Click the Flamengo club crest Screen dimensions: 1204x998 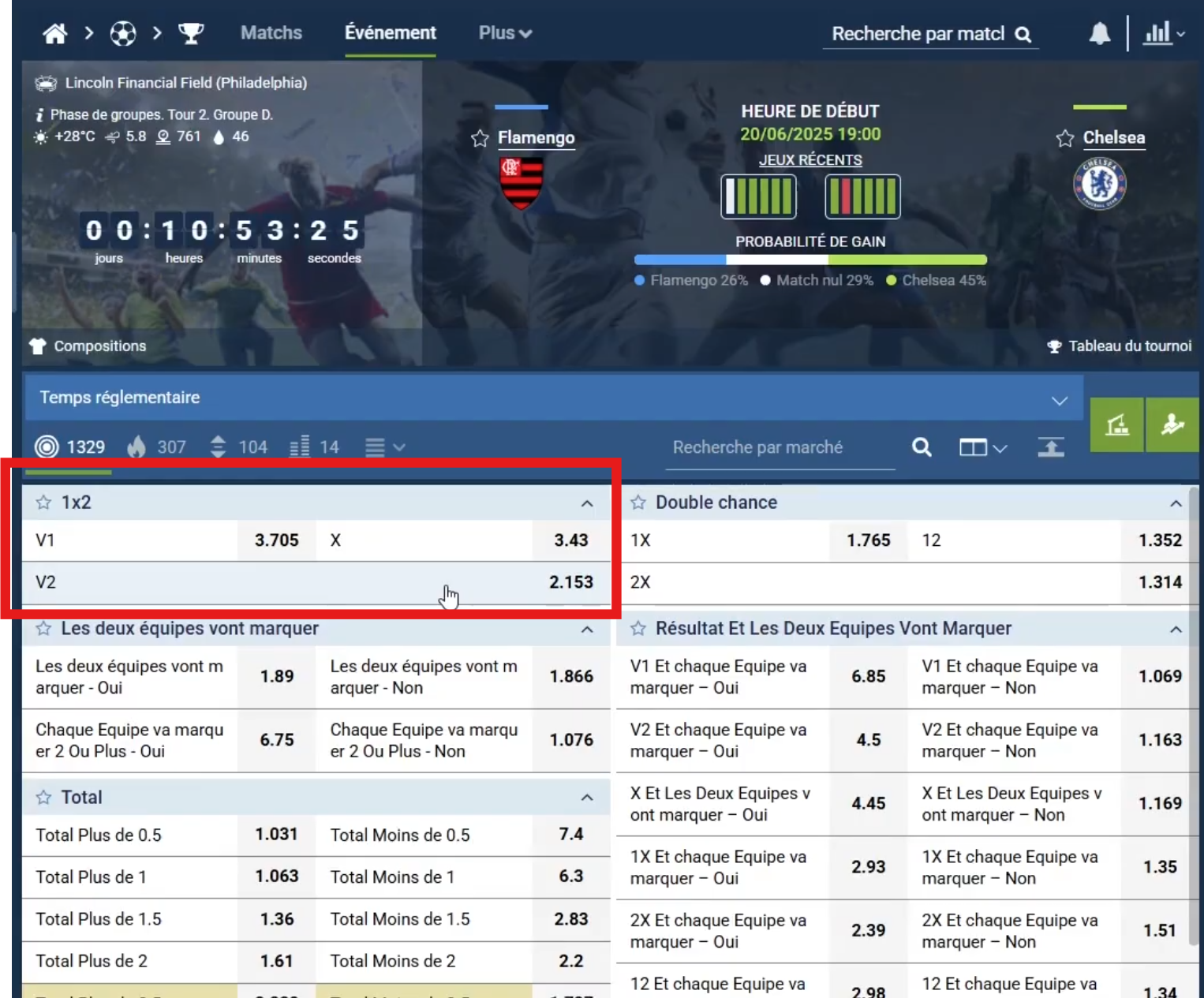(522, 183)
